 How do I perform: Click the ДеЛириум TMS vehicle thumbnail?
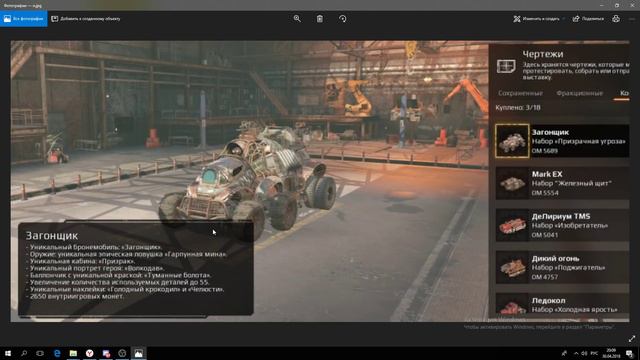(512, 225)
